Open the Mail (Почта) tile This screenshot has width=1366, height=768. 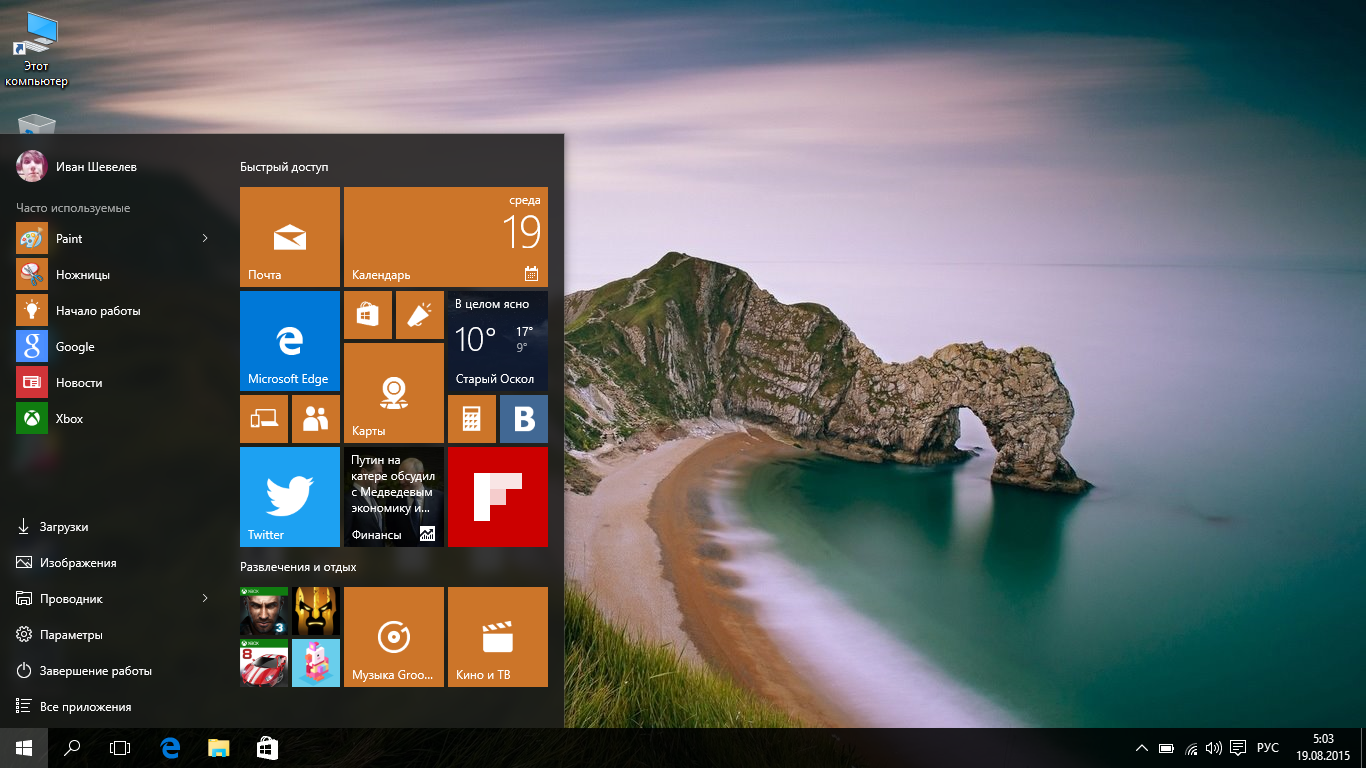[290, 237]
